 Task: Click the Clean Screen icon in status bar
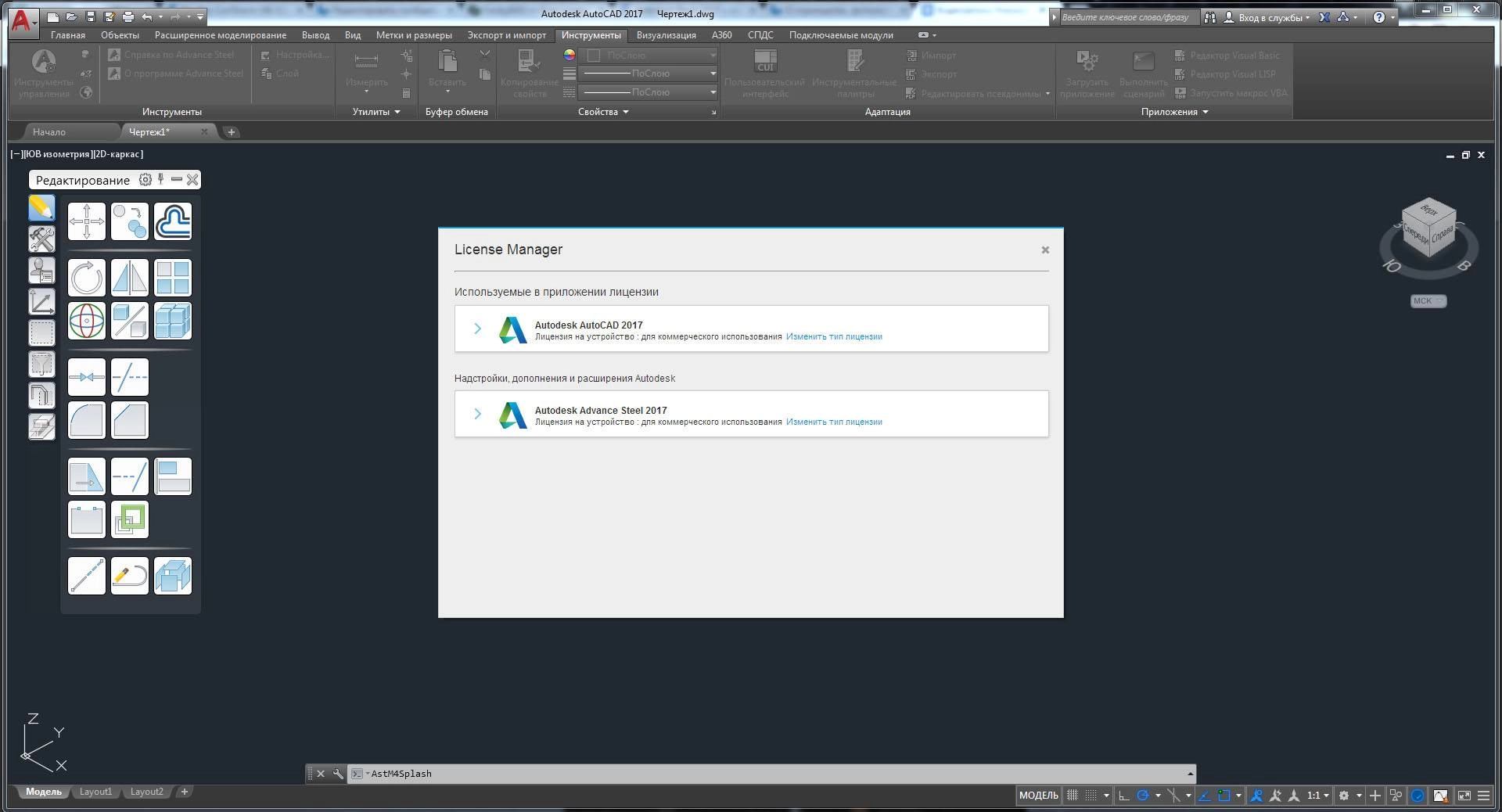coord(1464,796)
